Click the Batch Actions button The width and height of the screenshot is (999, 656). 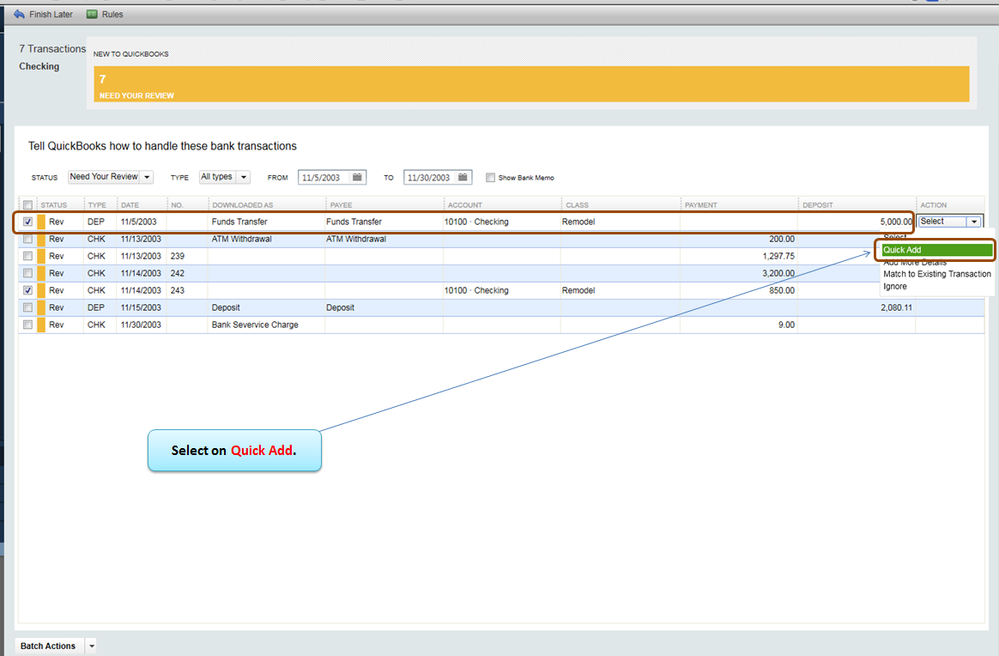click(x=48, y=646)
